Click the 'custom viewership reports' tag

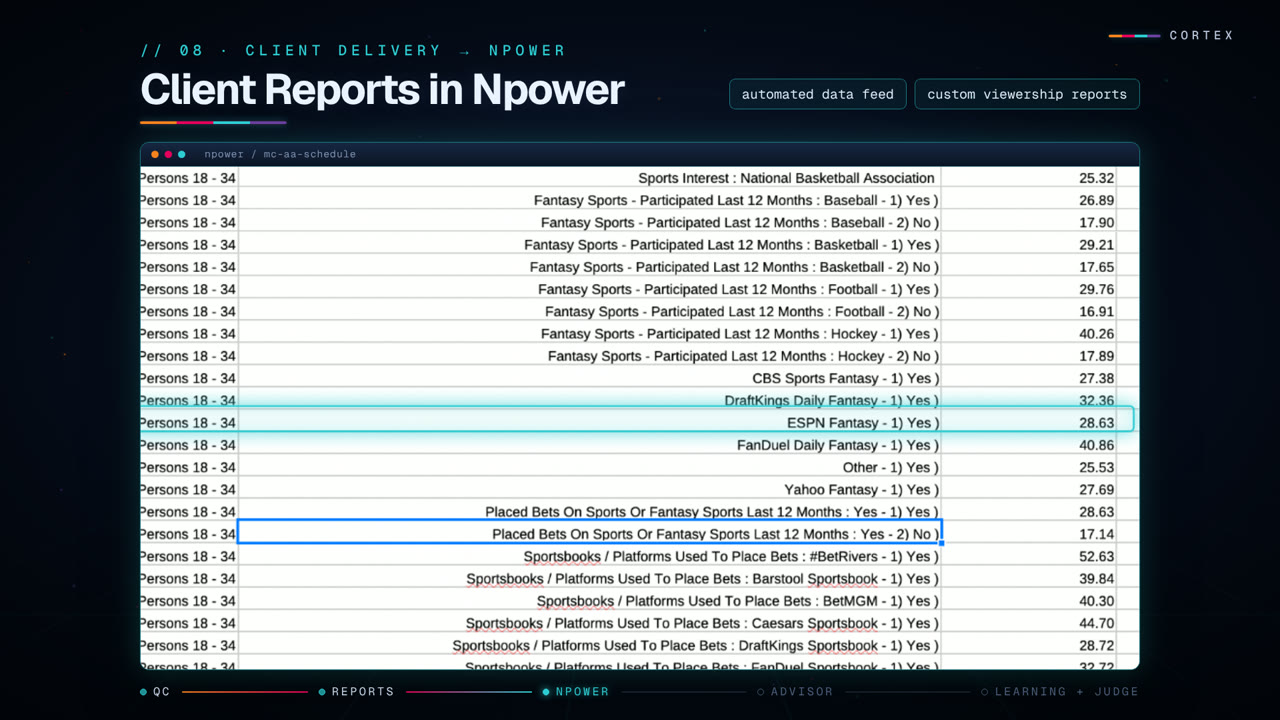1027,94
